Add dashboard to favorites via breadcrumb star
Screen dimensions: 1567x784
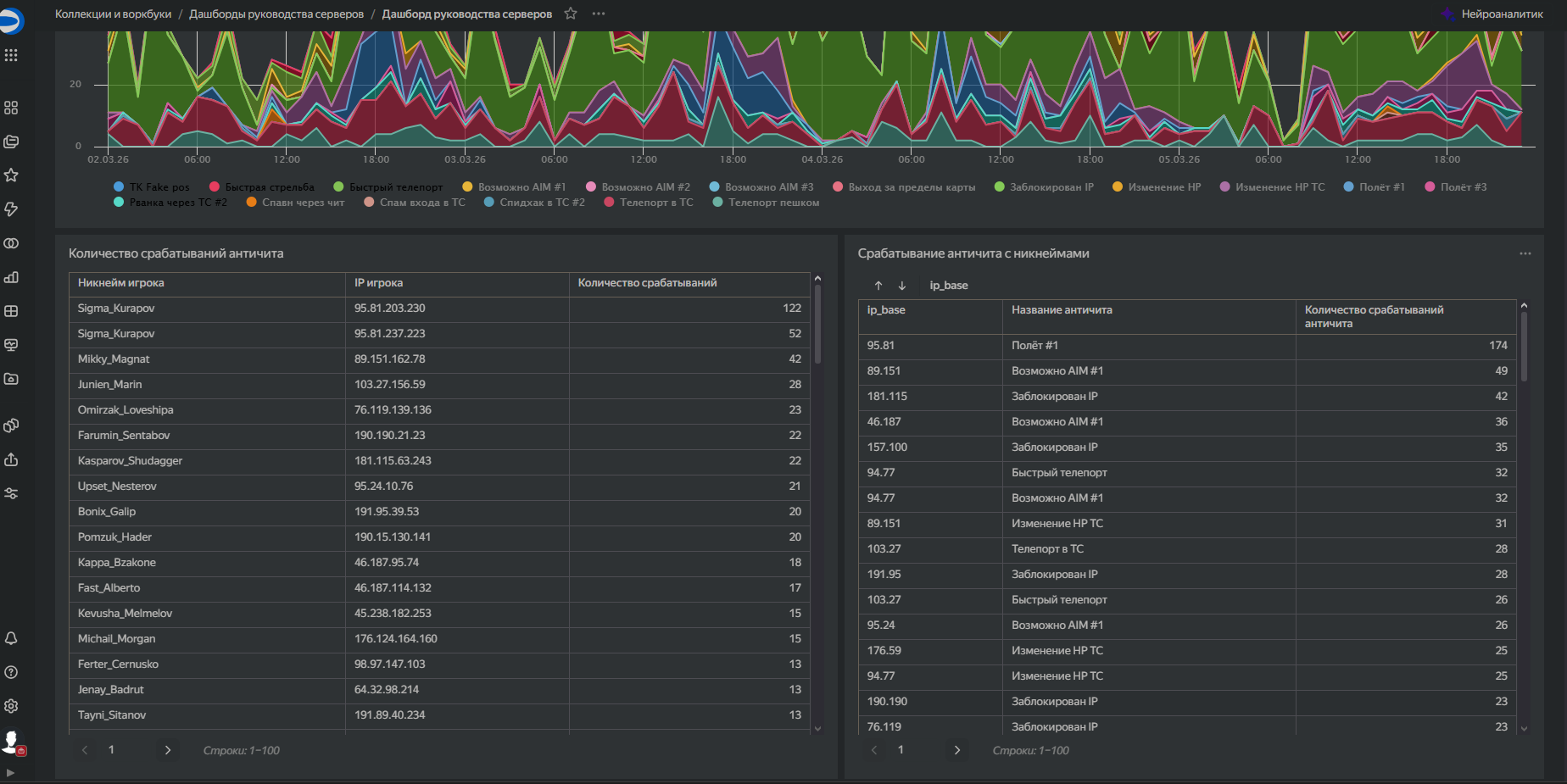[571, 14]
